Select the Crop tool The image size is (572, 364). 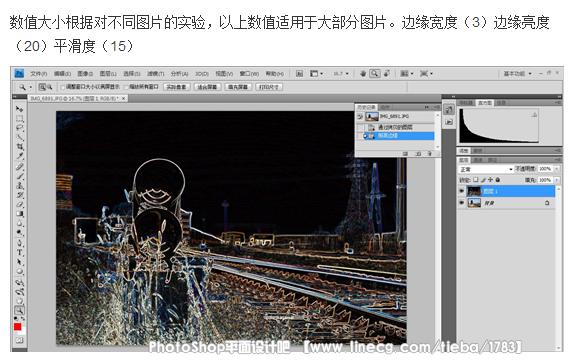tap(19, 147)
